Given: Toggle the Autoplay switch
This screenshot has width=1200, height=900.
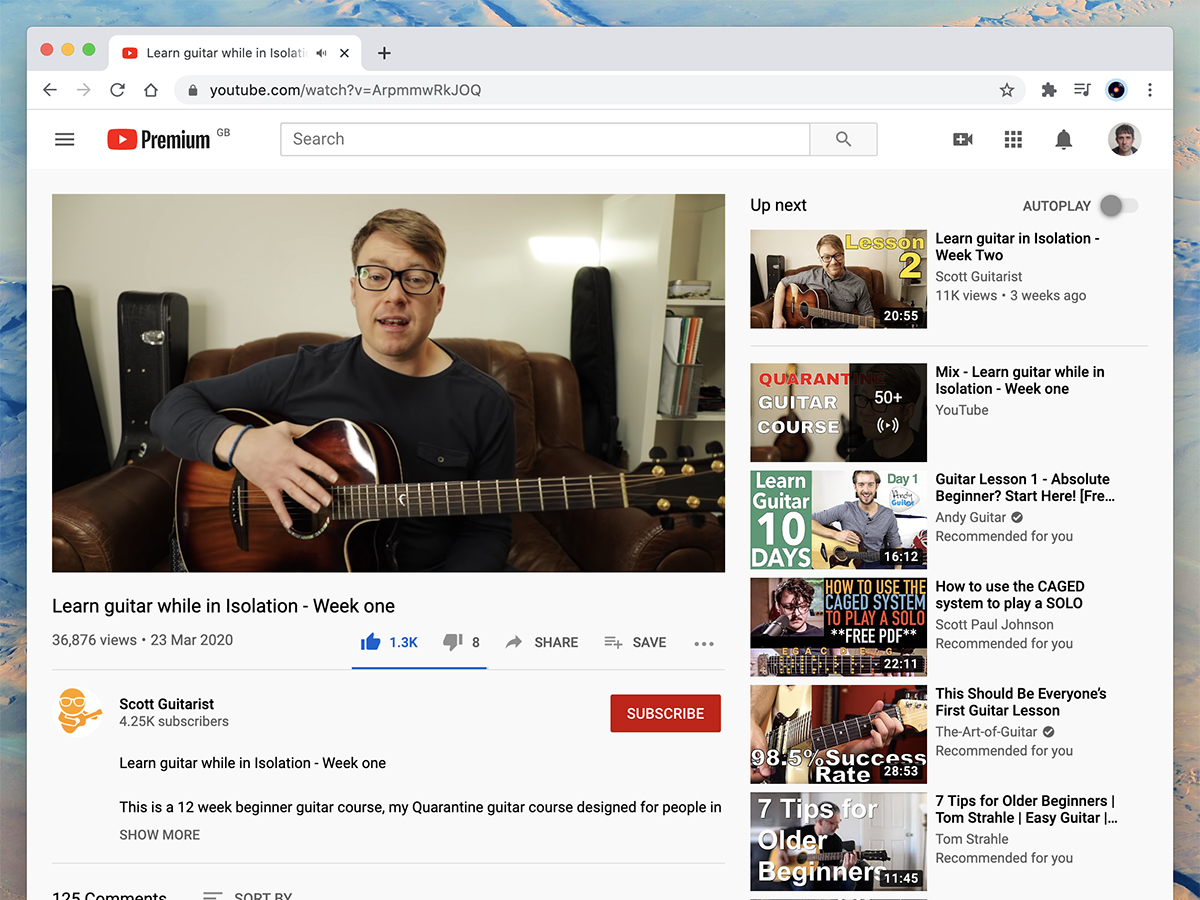Looking at the screenshot, I should pyautogui.click(x=1118, y=206).
